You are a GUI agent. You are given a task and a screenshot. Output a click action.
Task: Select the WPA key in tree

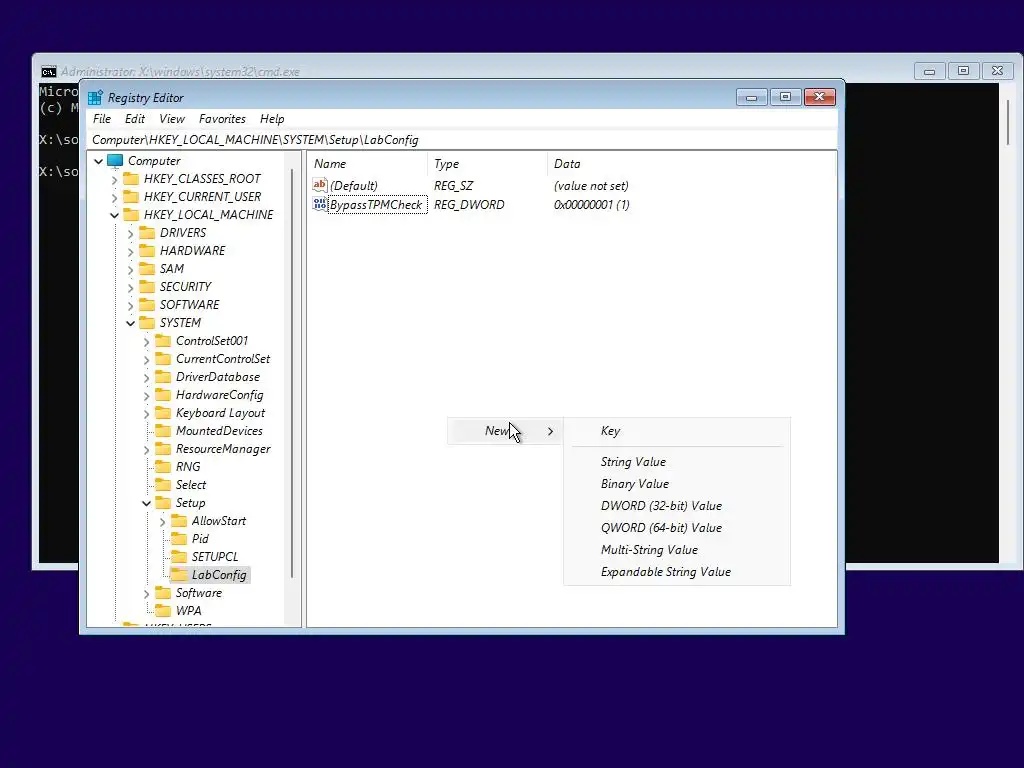tap(189, 611)
